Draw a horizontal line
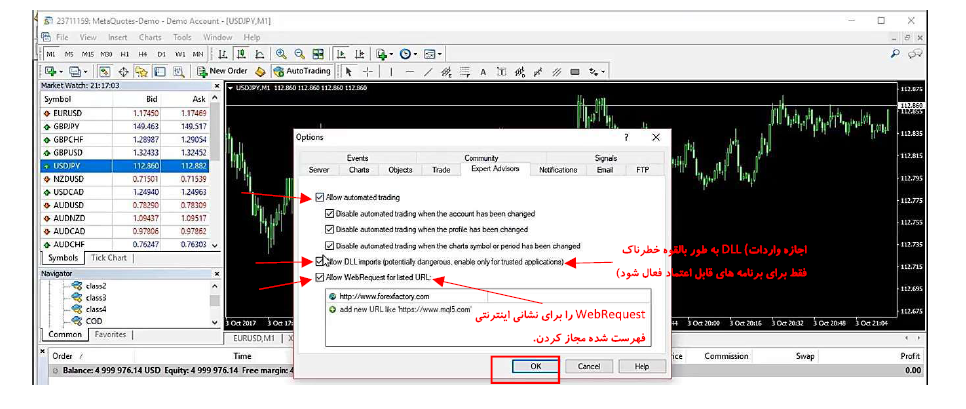Viewport: 966px width, 409px height. [410, 71]
